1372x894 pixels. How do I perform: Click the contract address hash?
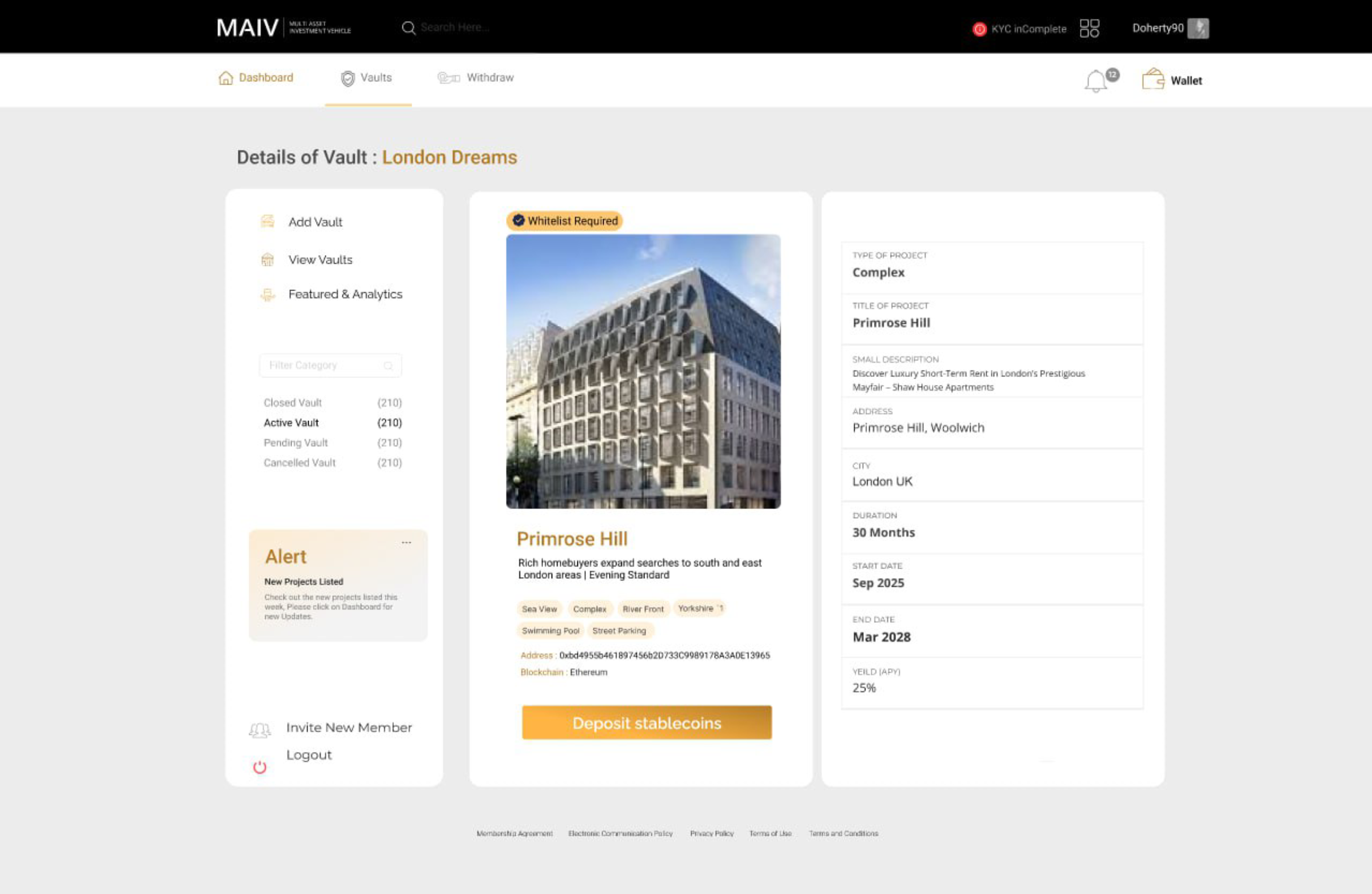click(664, 655)
